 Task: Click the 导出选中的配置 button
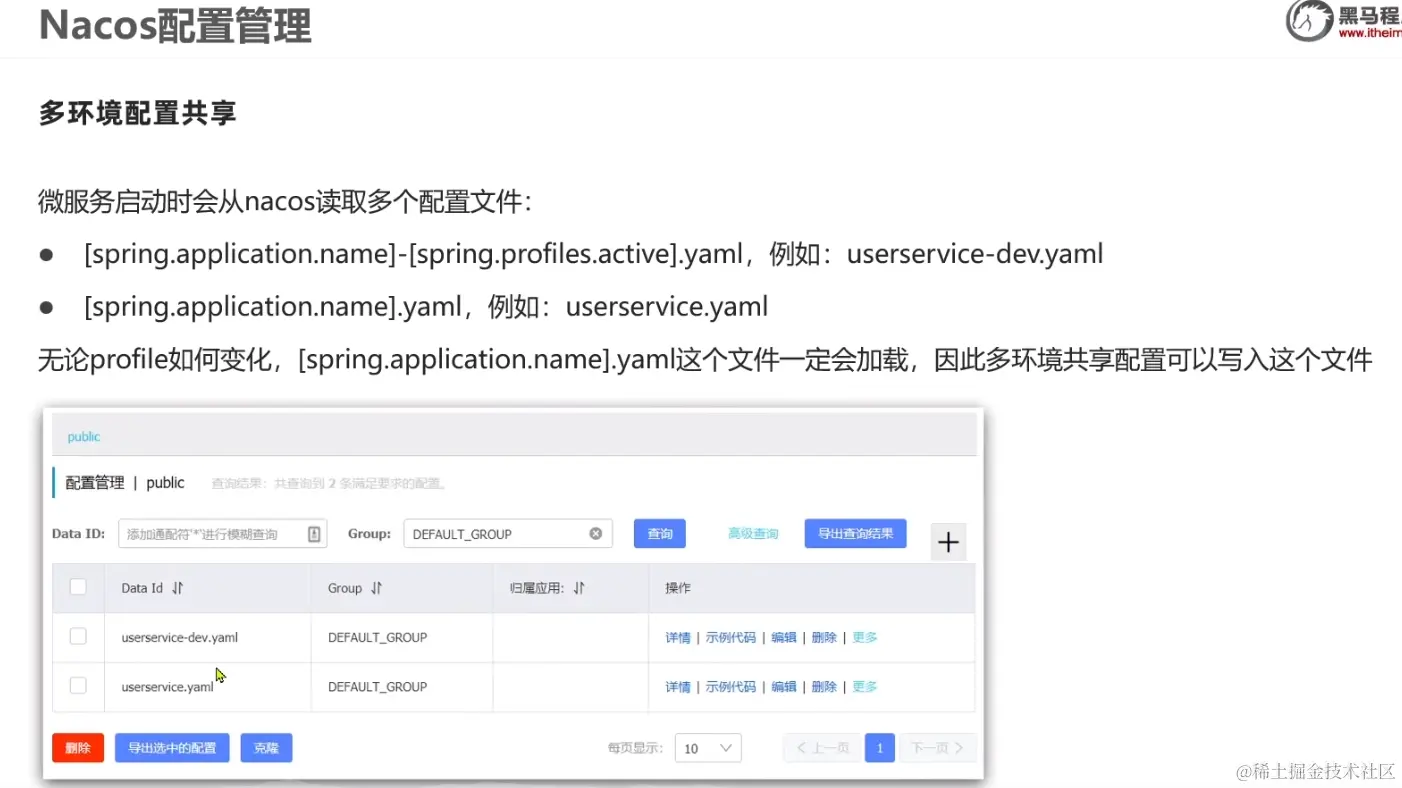pyautogui.click(x=172, y=748)
